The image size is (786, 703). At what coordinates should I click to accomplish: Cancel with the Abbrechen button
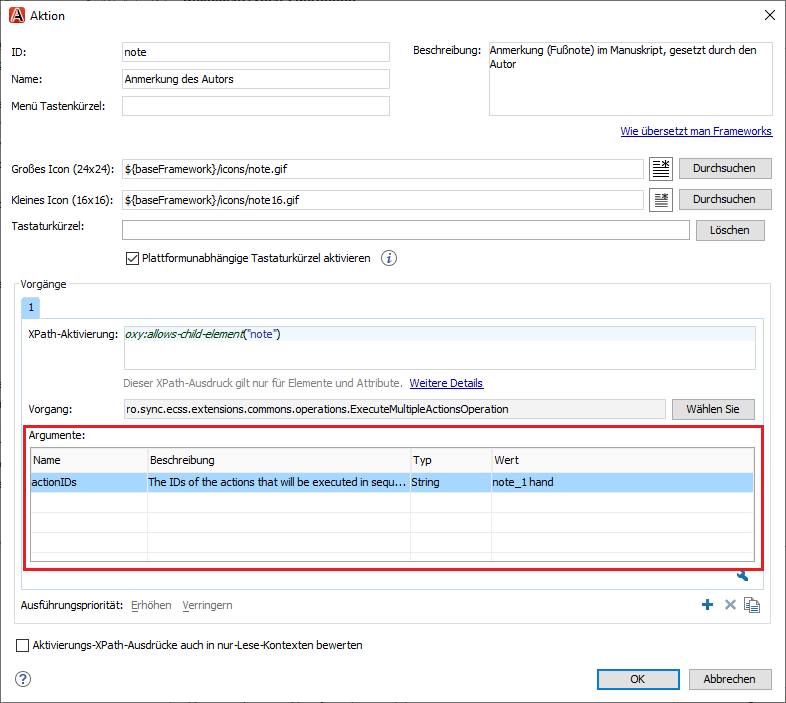pyautogui.click(x=730, y=679)
